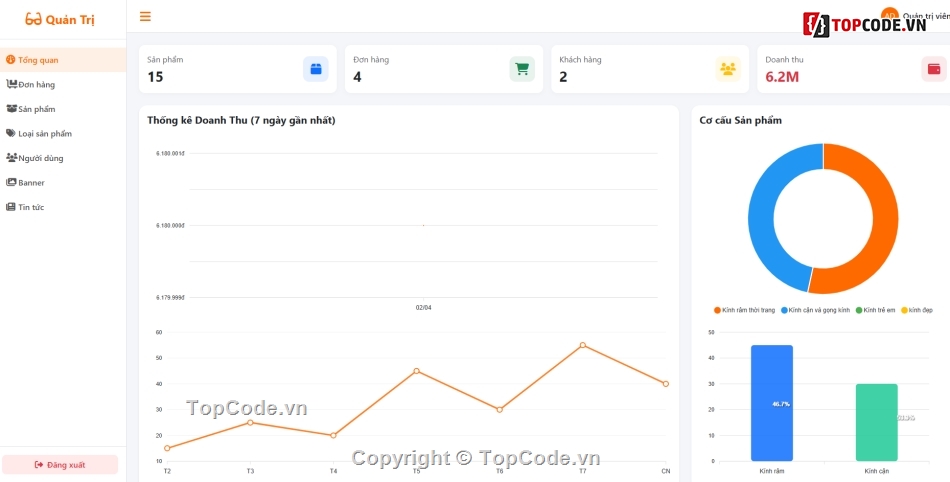Screen dimensions: 950x482
Task: Click the T5 data point on line chart
Action: pos(416,371)
